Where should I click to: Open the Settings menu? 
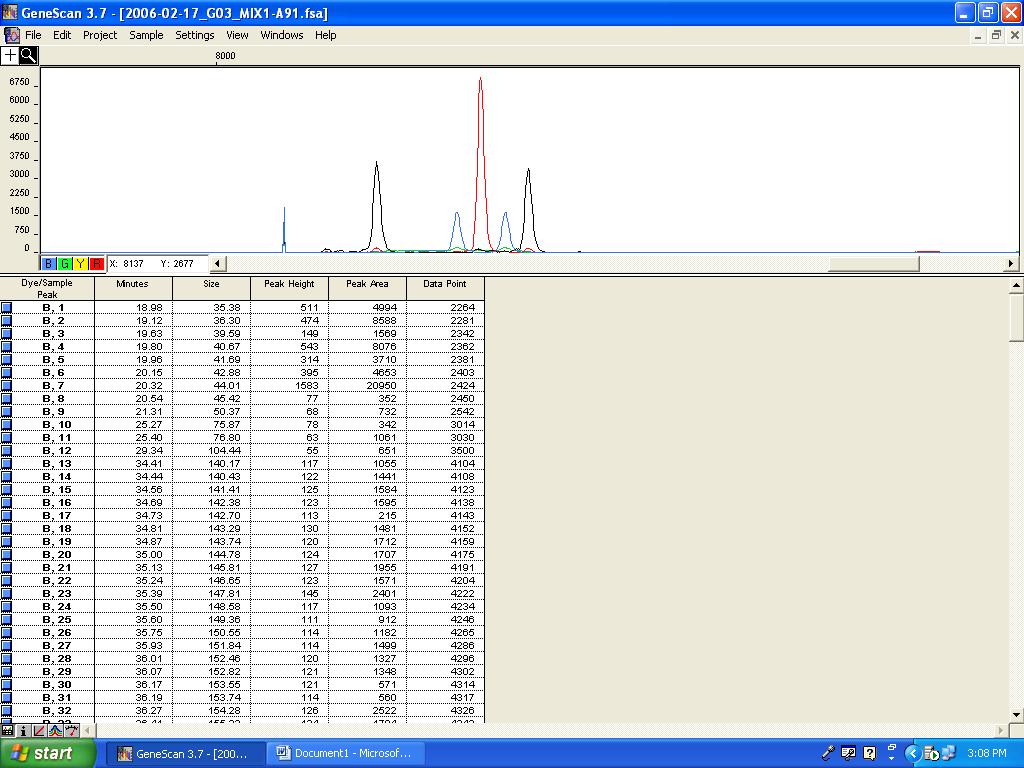[195, 35]
